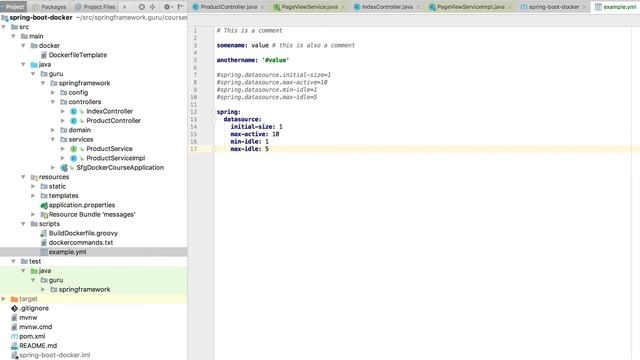Click the 'datasource:' key in editor
This screenshot has height=360, width=640.
click(242, 119)
